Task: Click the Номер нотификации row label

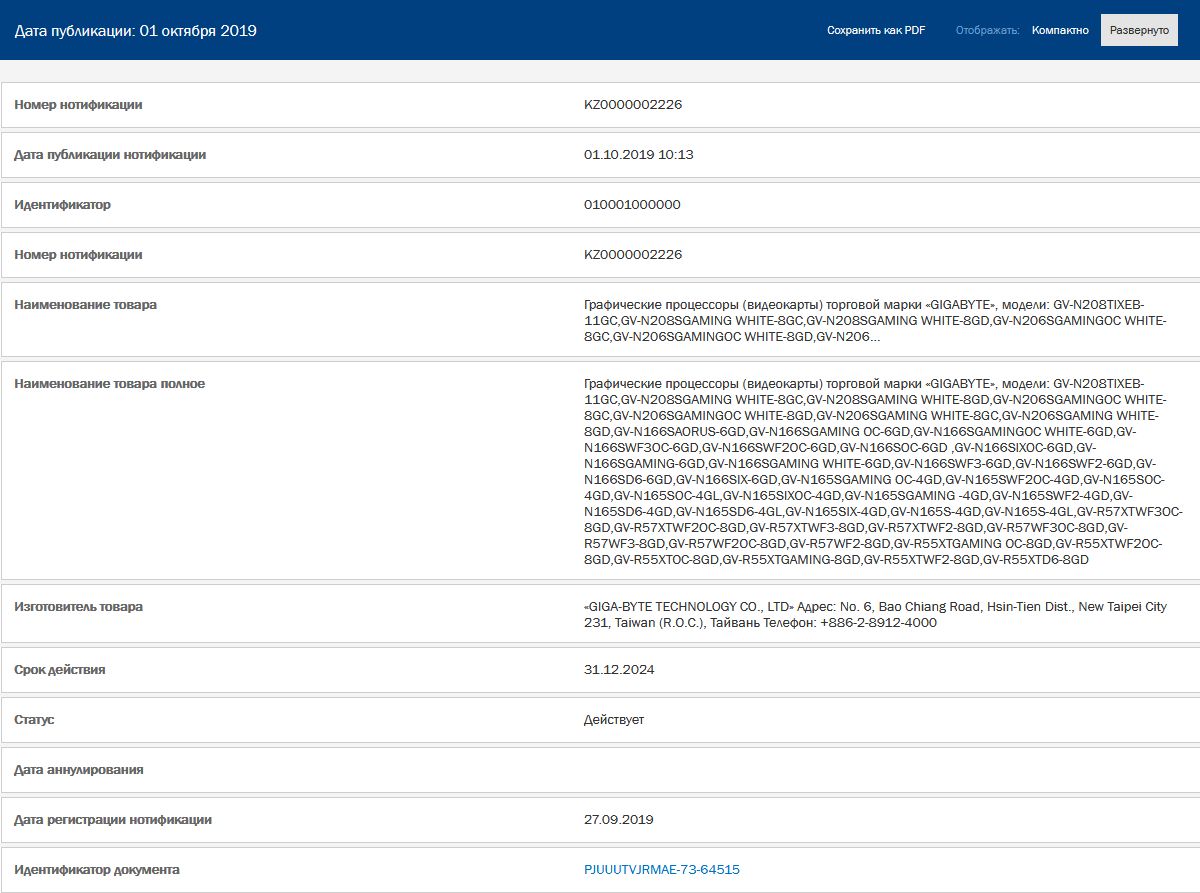Action: [x=78, y=104]
